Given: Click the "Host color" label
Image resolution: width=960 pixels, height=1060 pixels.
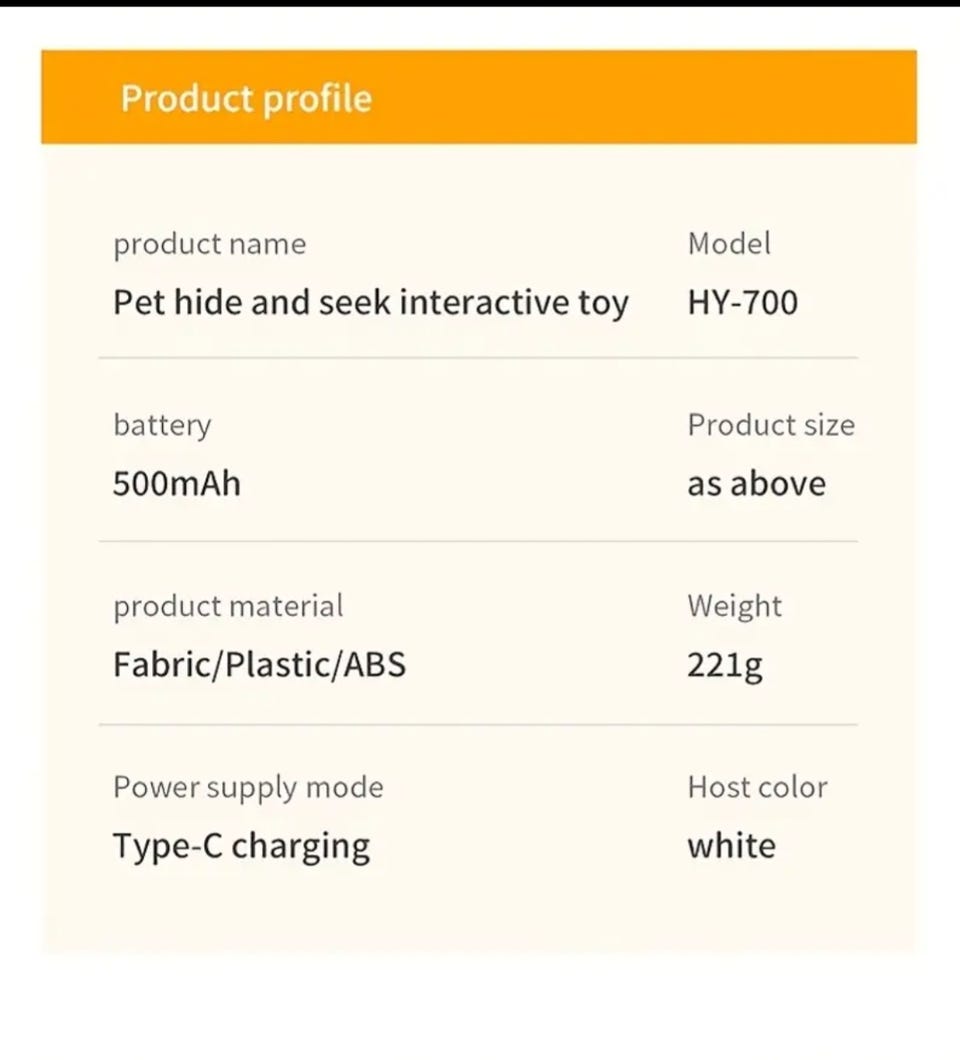Looking at the screenshot, I should point(757,787).
